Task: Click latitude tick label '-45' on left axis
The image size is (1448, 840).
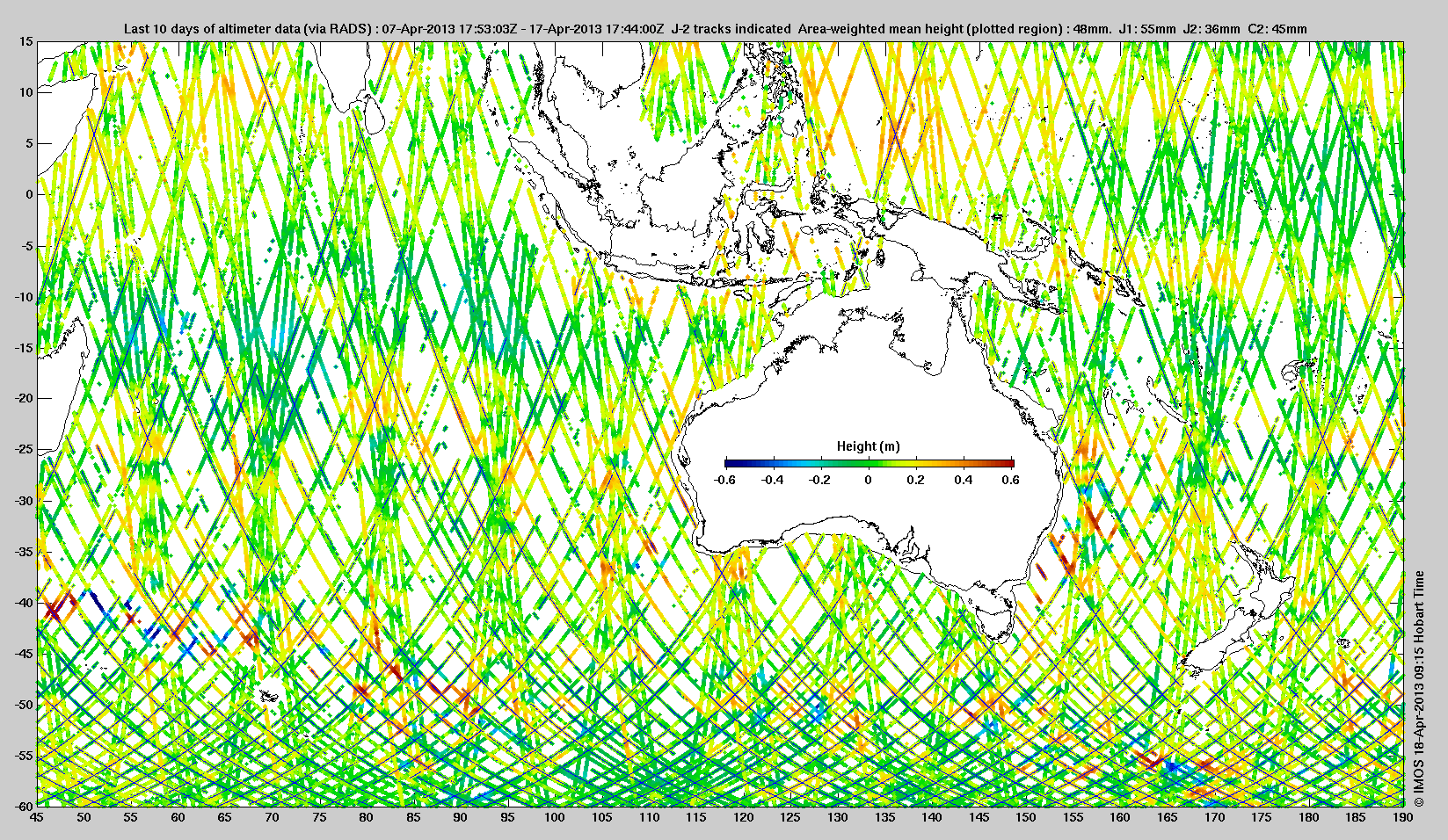Action: (x=24, y=654)
